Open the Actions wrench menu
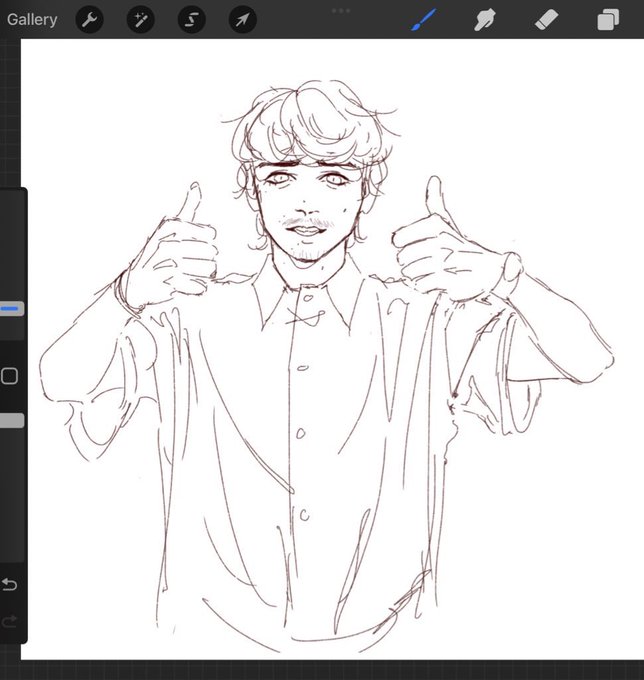The image size is (644, 680). click(89, 20)
